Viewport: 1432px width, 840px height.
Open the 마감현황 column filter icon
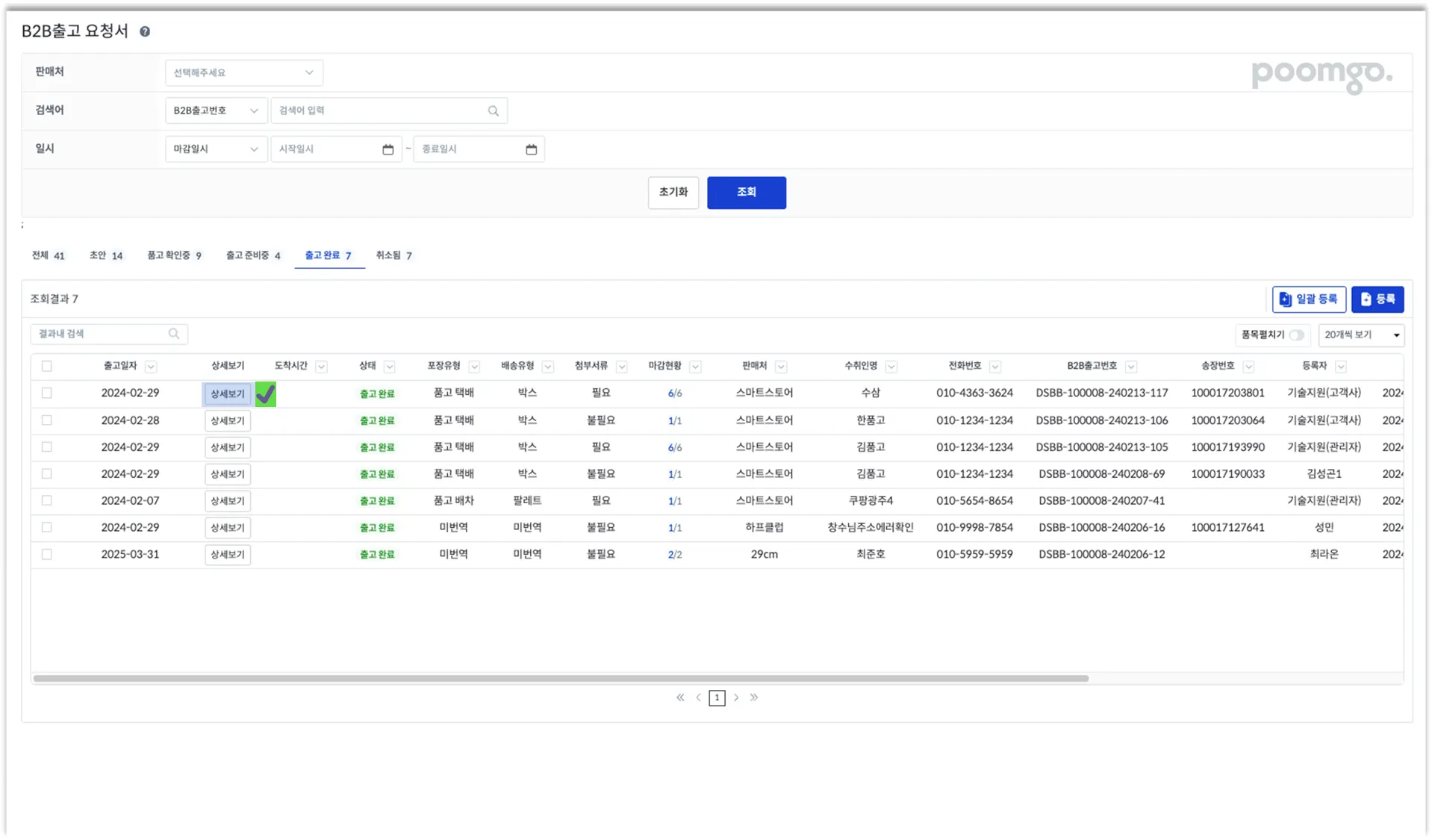695,367
